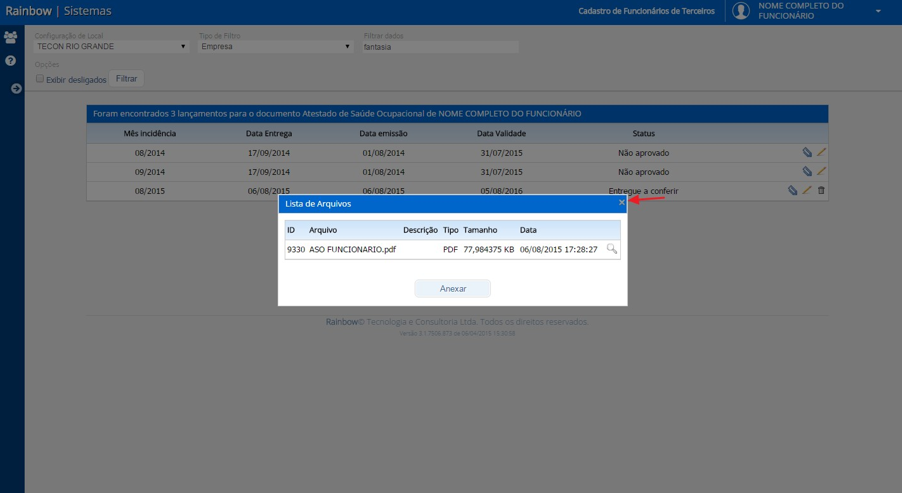Screen dimensions: 902x493
Task: Click the Rainbow | Sistemas logo
Action: click(58, 11)
